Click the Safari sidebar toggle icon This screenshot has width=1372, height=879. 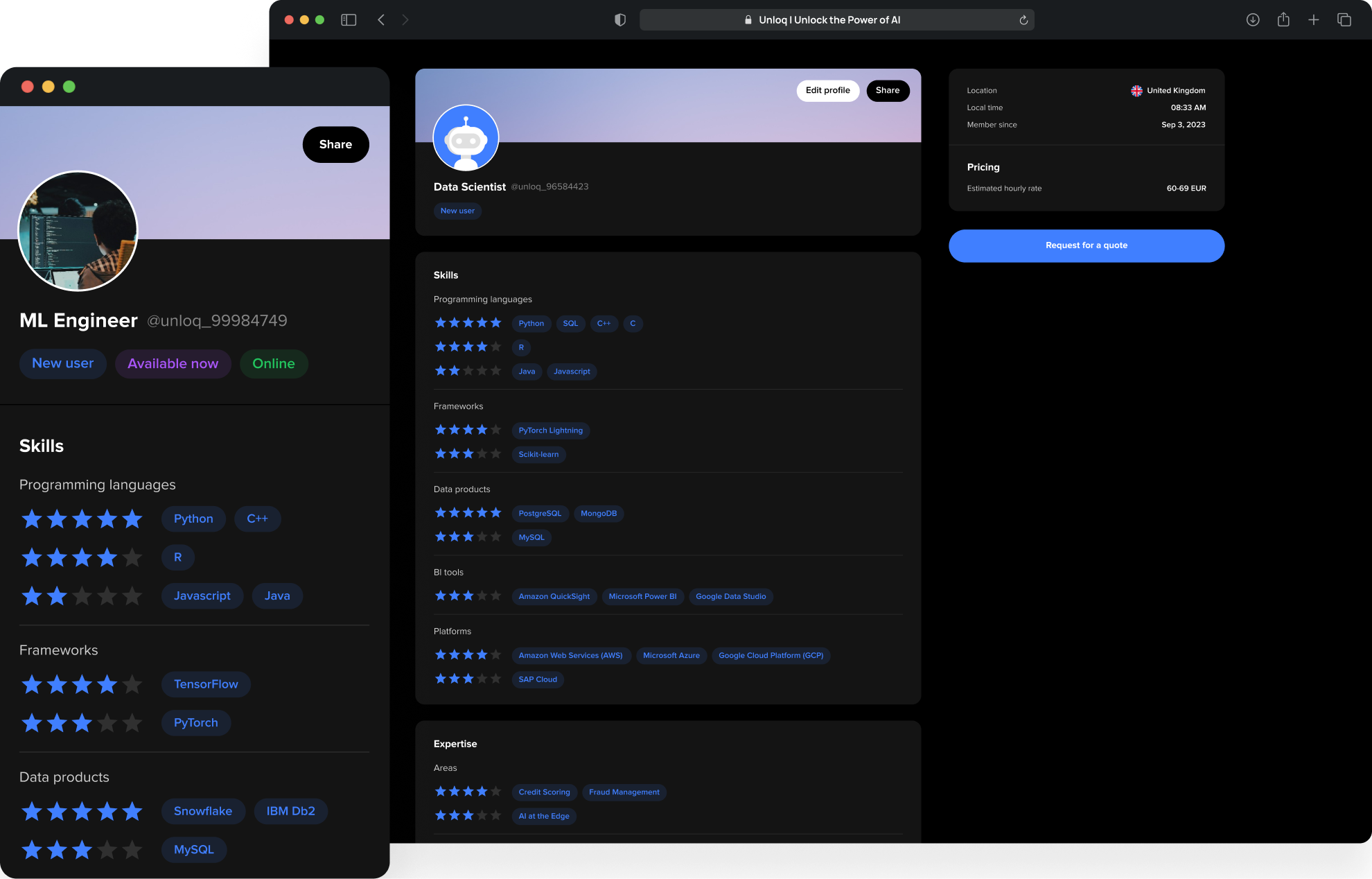click(349, 20)
